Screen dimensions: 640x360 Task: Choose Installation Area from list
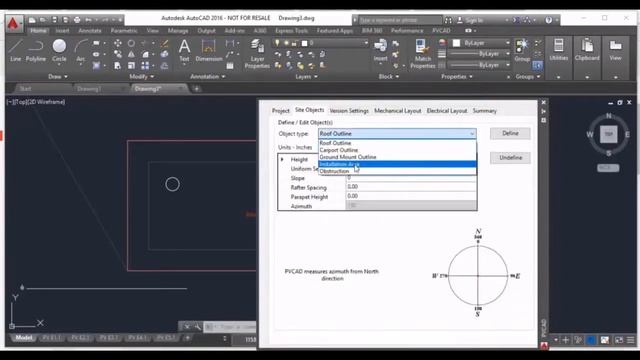point(397,164)
